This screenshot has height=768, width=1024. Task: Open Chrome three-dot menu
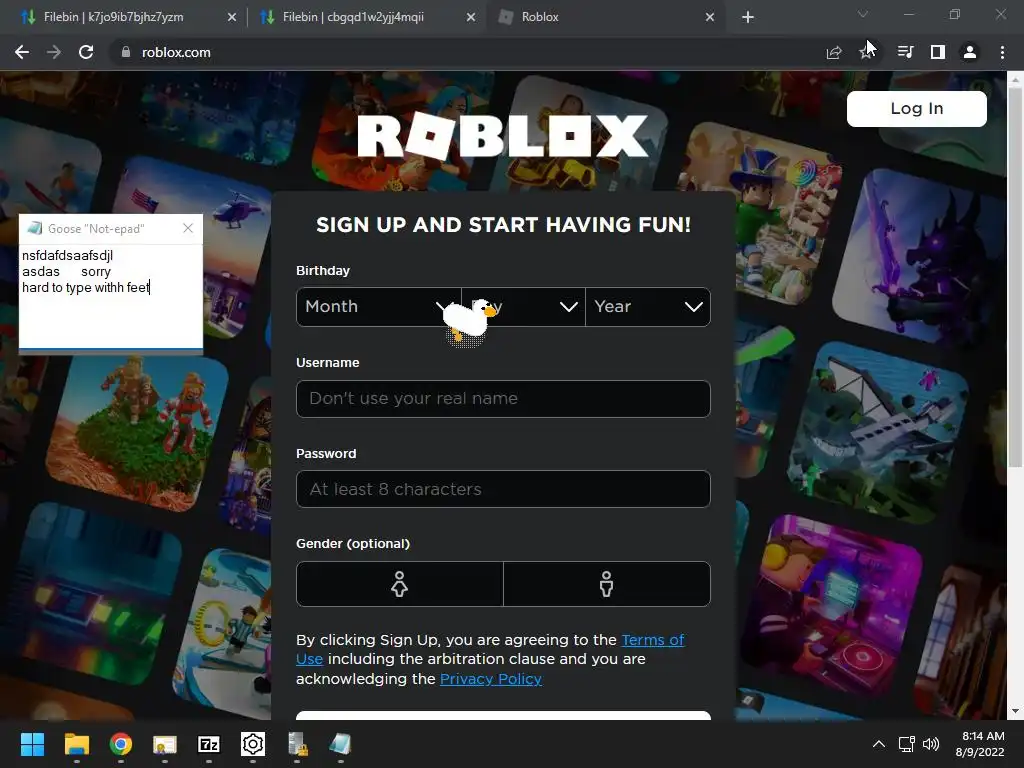point(1002,52)
